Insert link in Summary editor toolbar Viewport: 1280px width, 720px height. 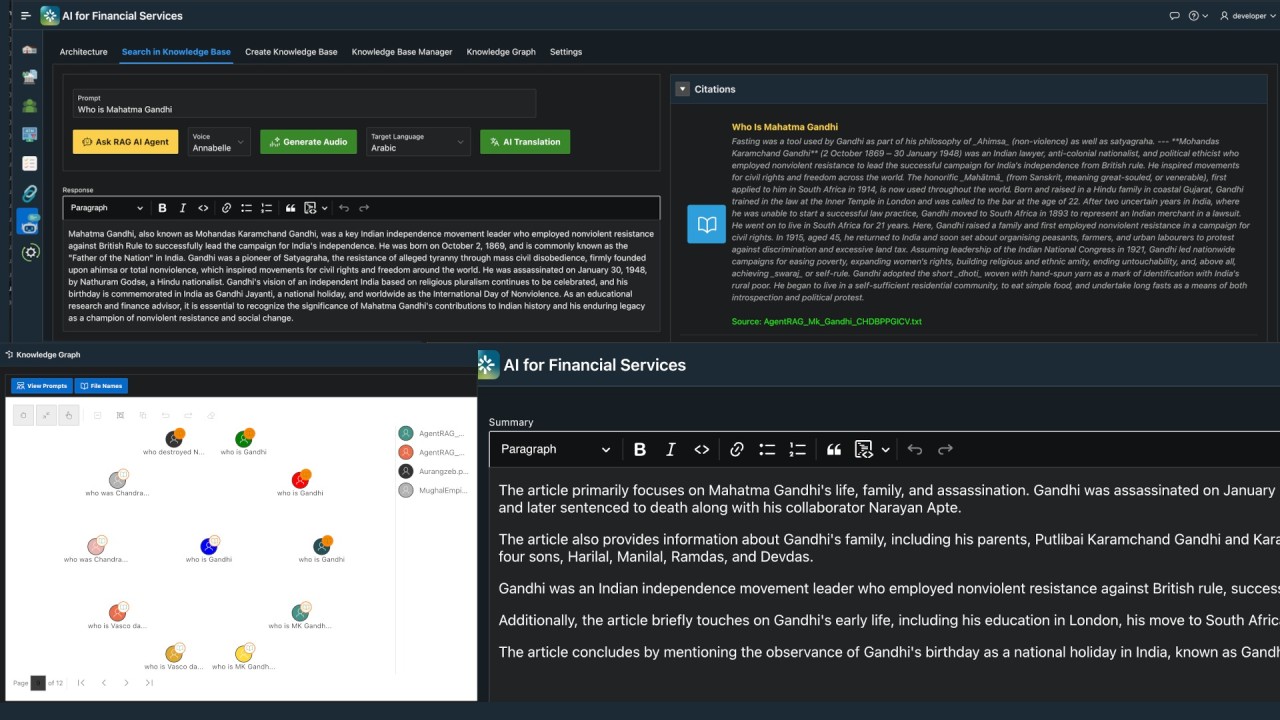tap(737, 450)
